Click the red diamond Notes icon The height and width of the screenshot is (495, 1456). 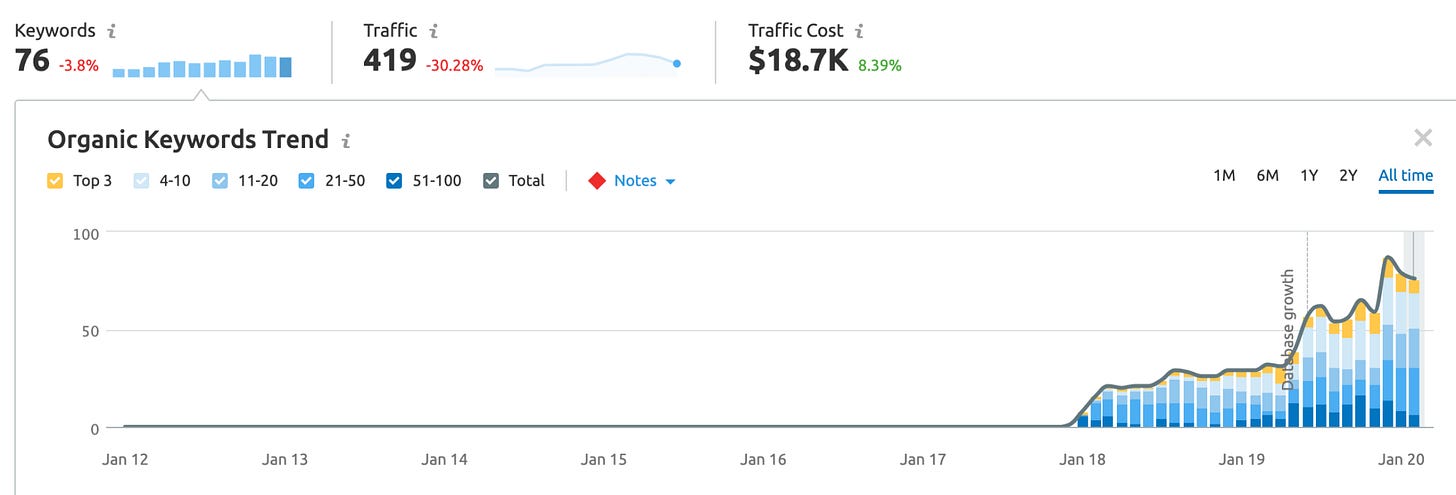point(597,181)
